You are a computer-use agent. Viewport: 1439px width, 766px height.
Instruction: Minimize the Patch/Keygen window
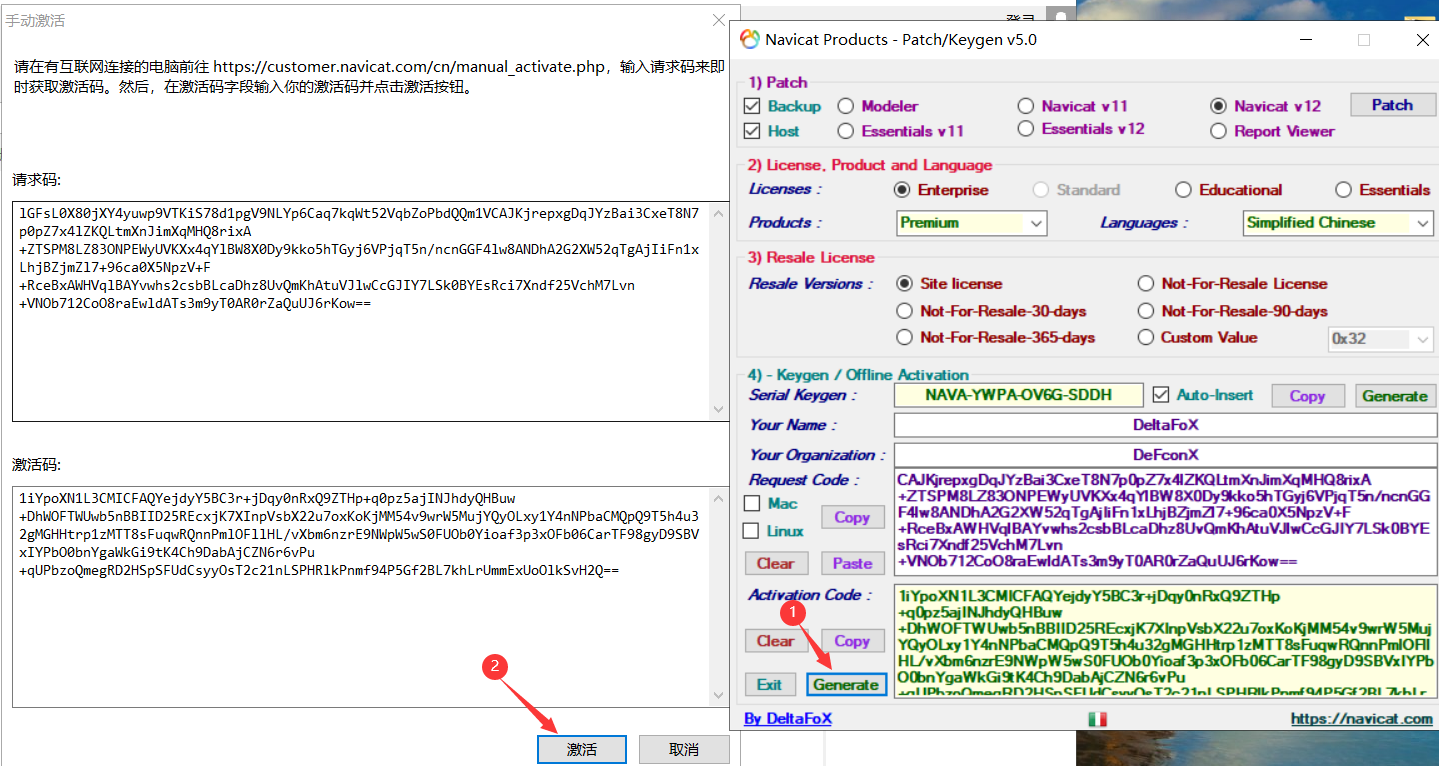tap(1306, 40)
